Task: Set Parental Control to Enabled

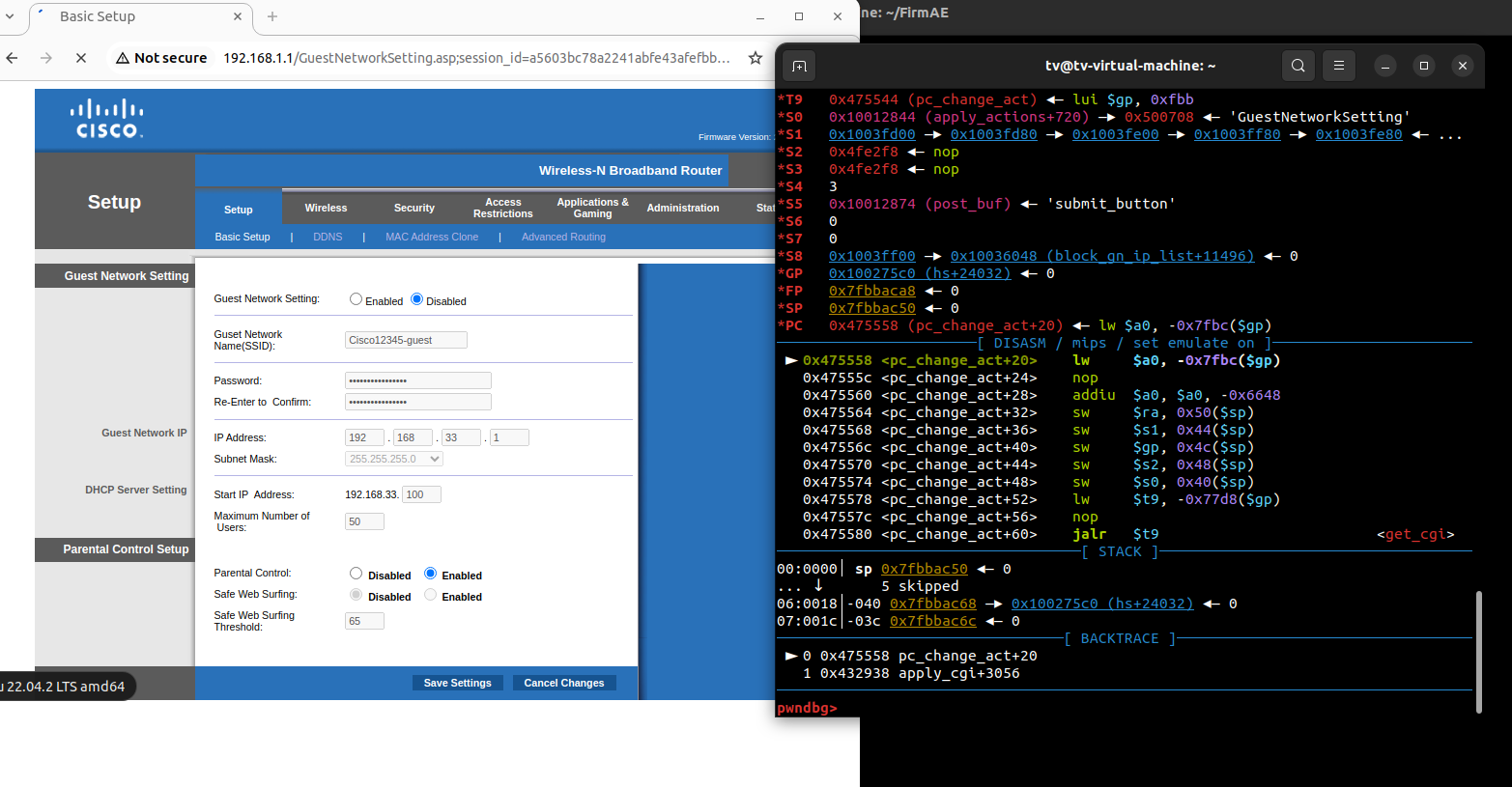Action: point(431,574)
